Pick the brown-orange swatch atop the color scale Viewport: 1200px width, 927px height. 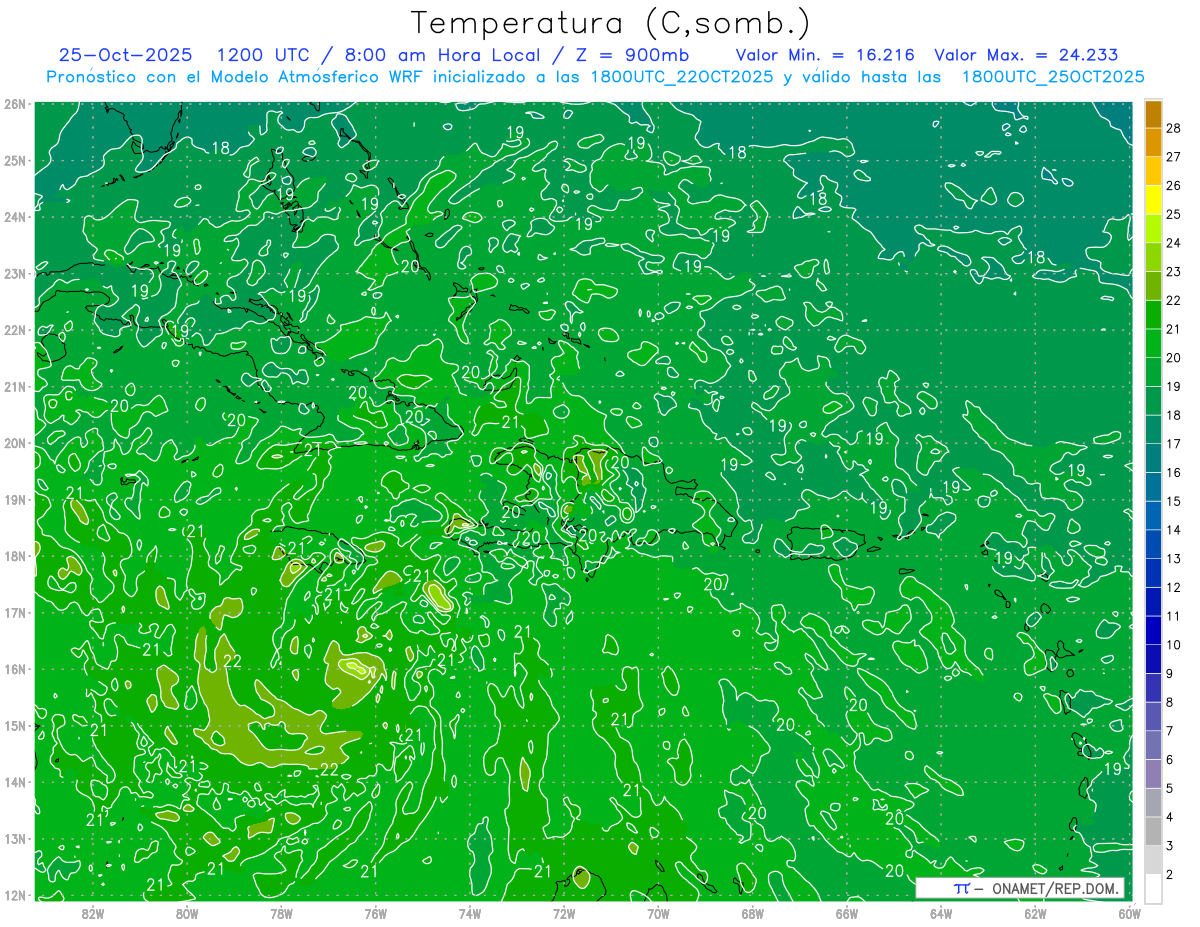point(1153,114)
